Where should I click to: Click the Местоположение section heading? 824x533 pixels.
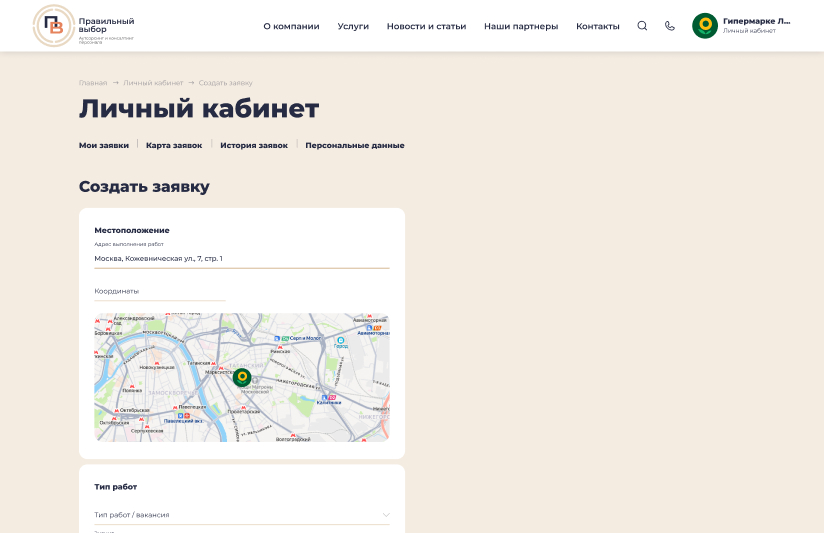click(132, 230)
